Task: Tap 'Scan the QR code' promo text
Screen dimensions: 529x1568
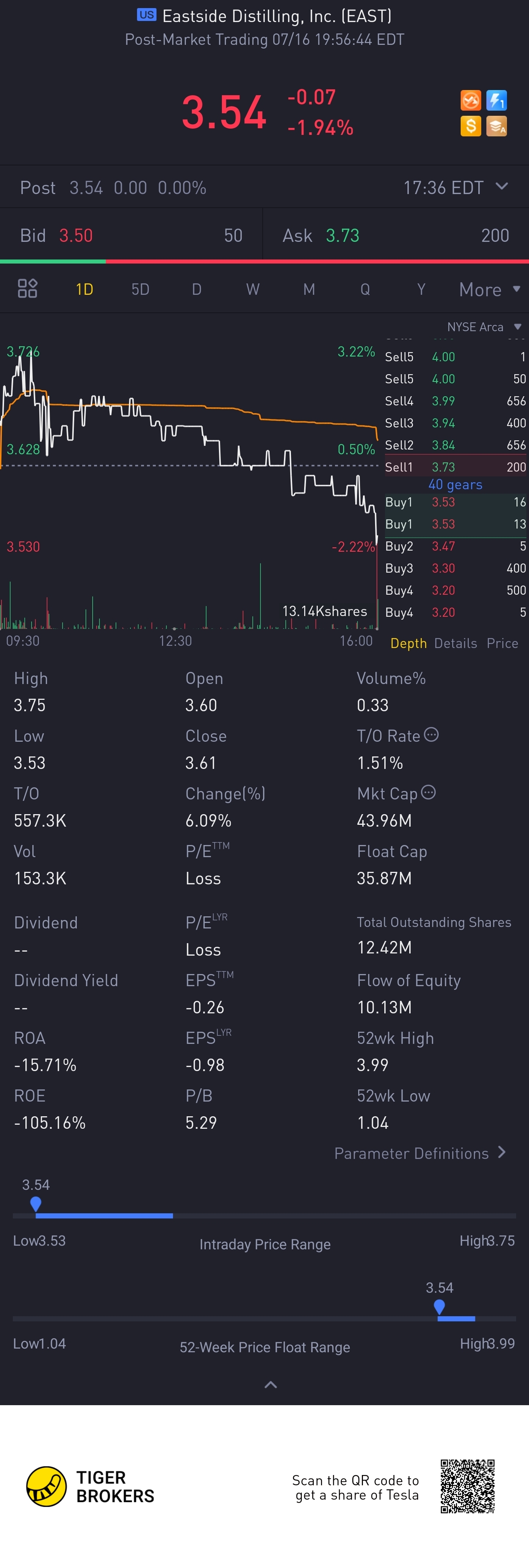Action: coord(356,1488)
